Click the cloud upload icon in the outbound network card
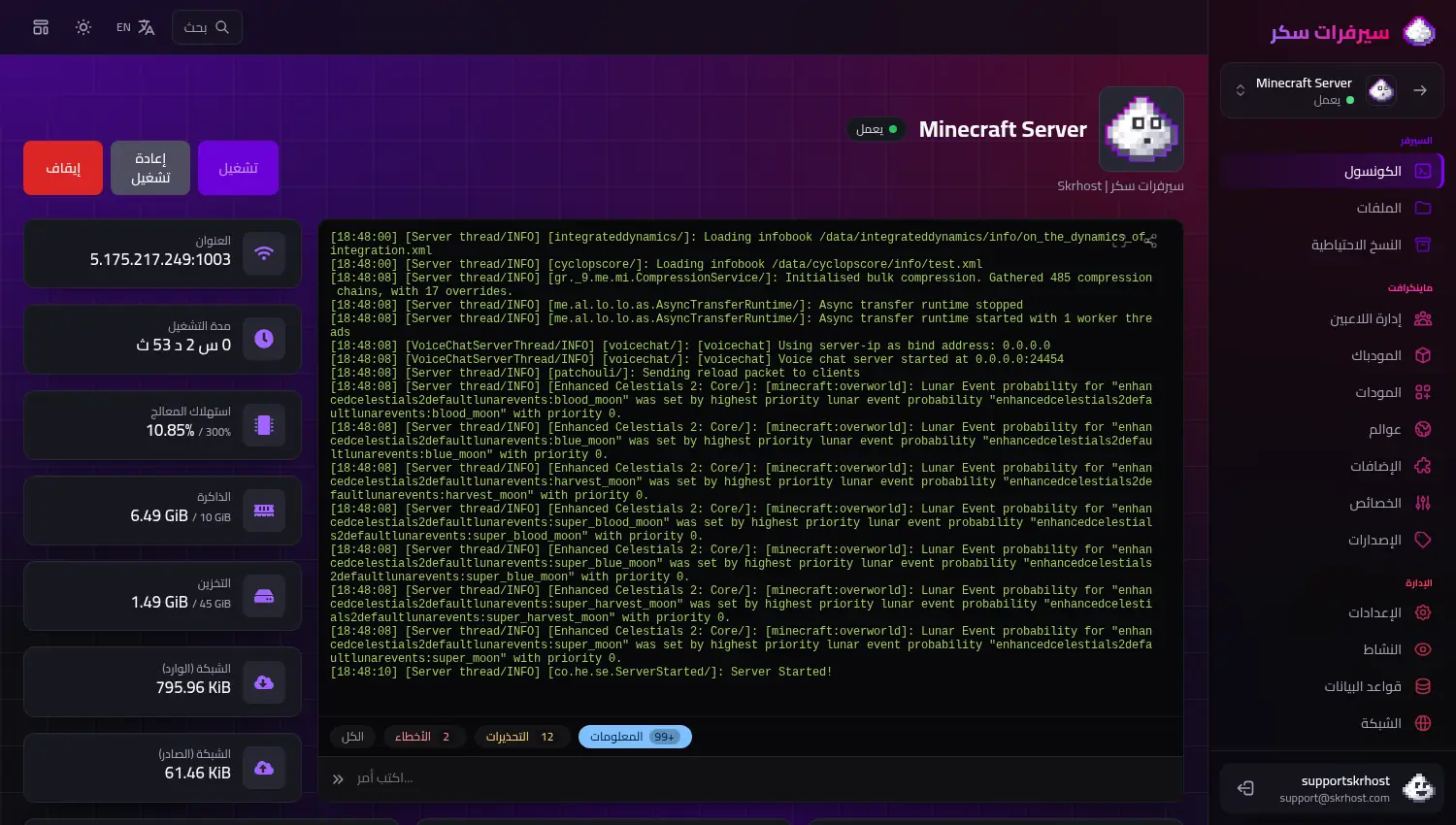The width and height of the screenshot is (1456, 825). click(264, 768)
